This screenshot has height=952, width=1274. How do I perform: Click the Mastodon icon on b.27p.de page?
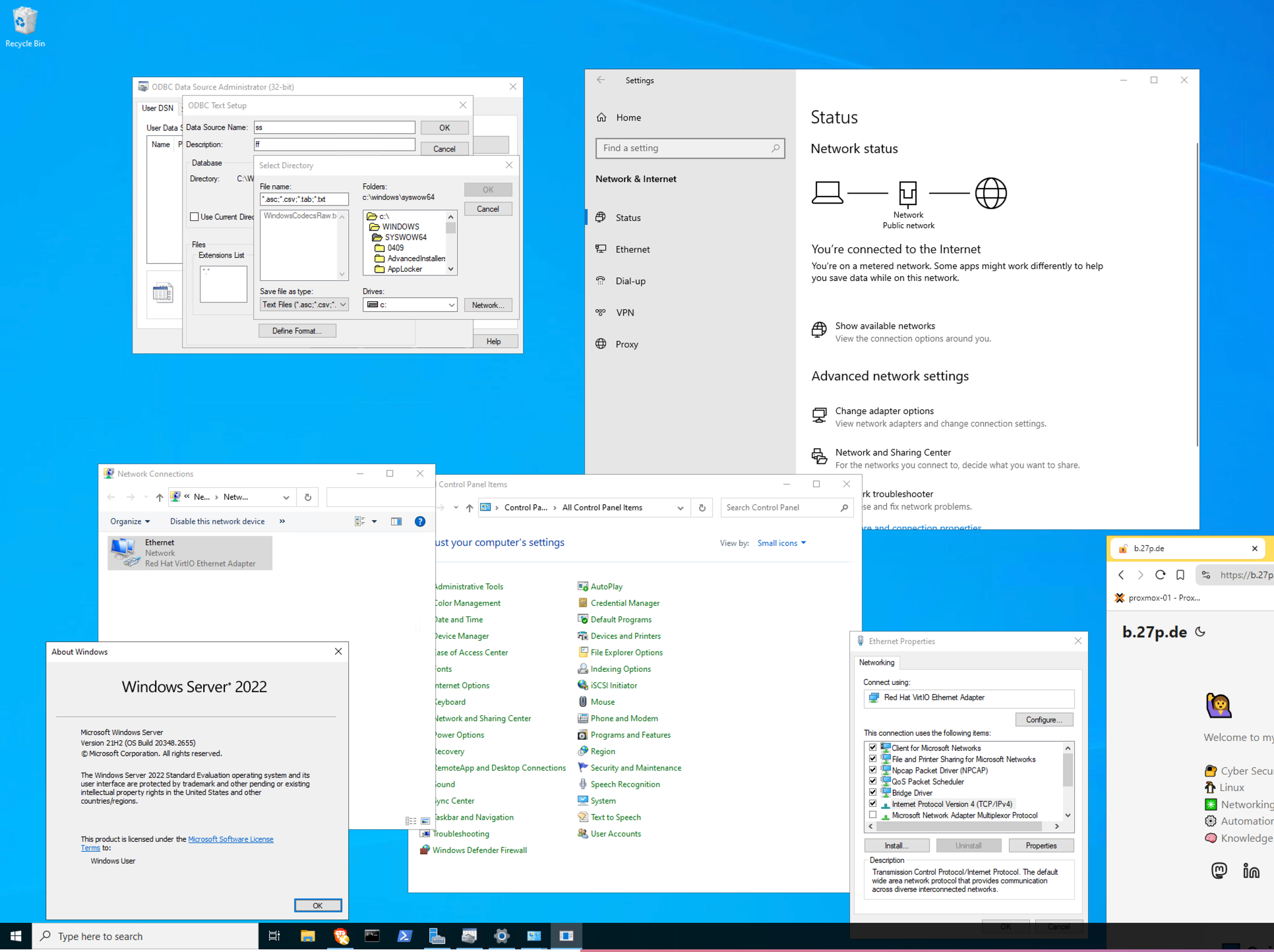point(1219,871)
